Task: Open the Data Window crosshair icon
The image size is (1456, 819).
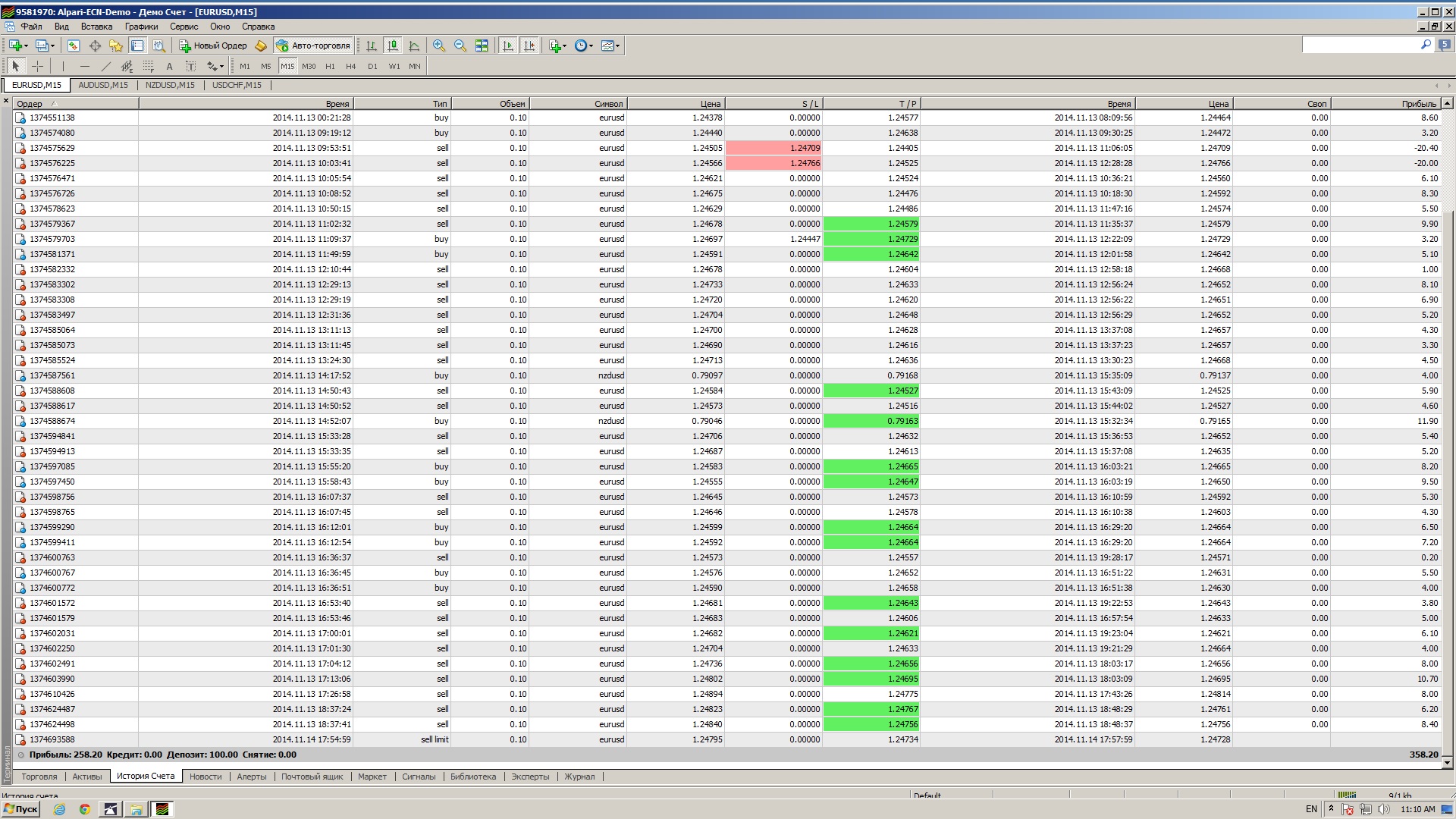Action: (95, 45)
